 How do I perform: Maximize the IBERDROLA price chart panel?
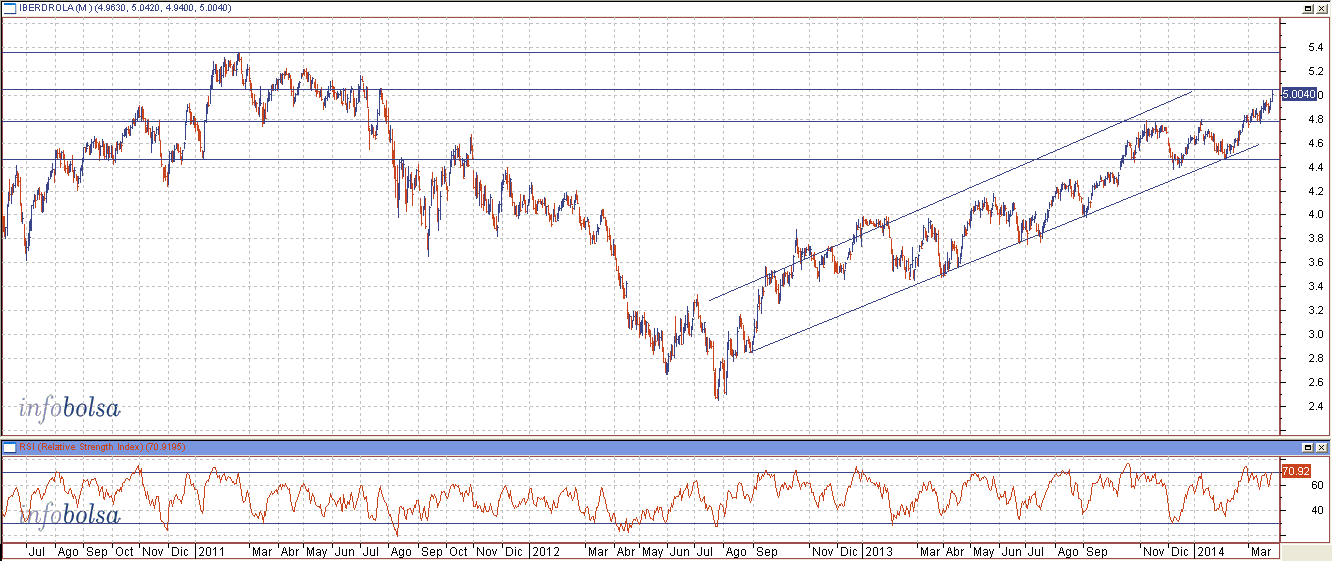coord(1307,7)
